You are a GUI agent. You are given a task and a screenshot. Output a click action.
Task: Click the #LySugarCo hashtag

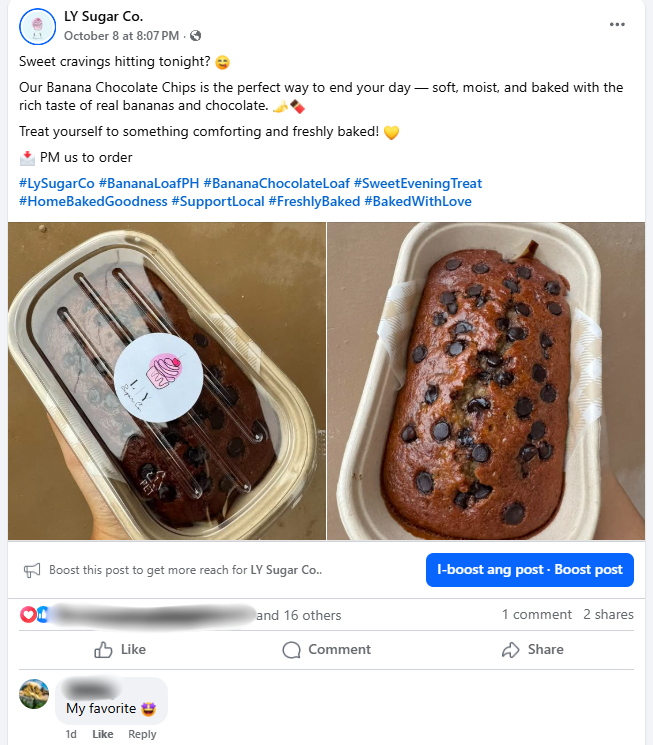56,183
